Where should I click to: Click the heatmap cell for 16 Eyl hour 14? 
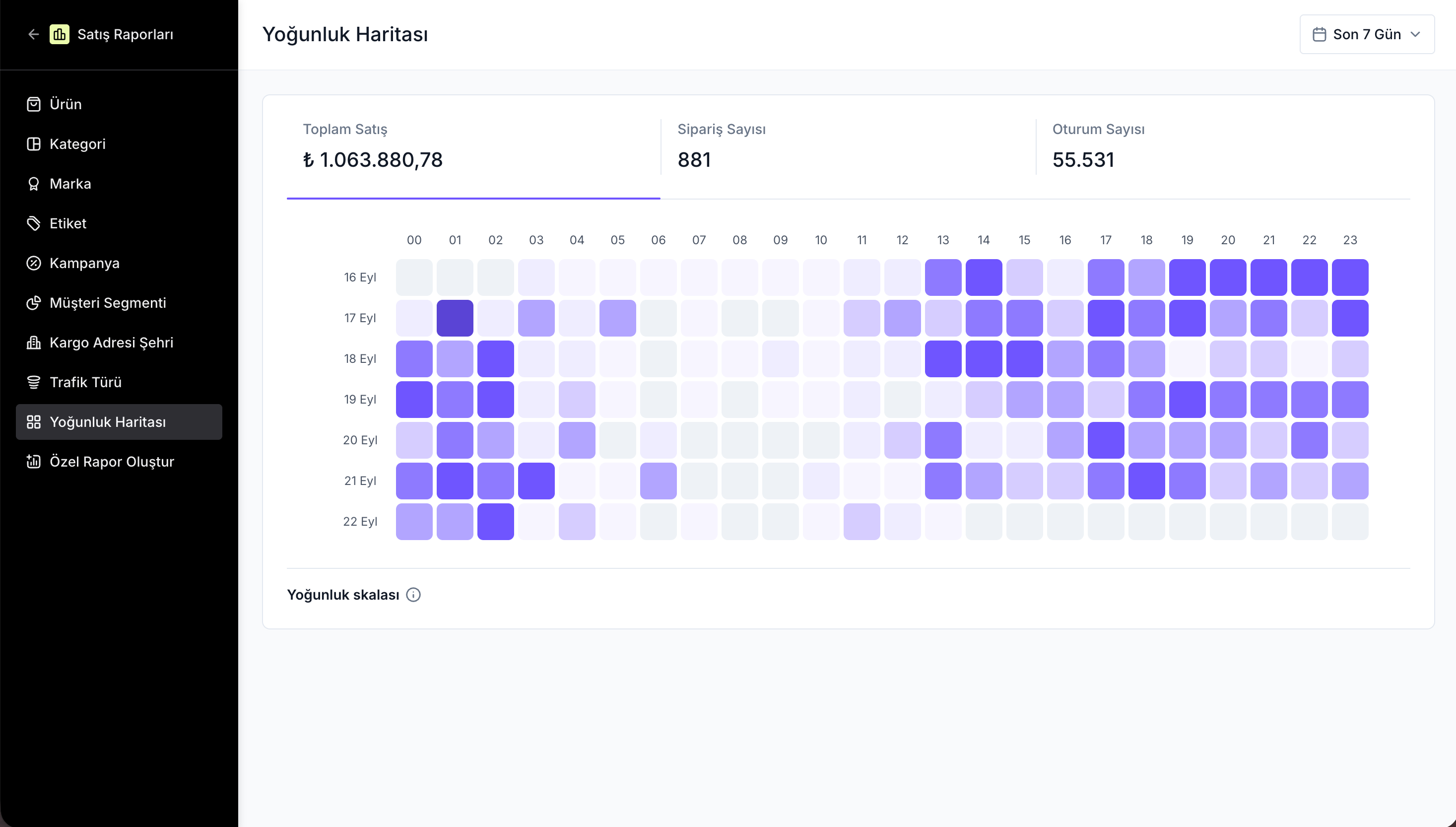[984, 278]
